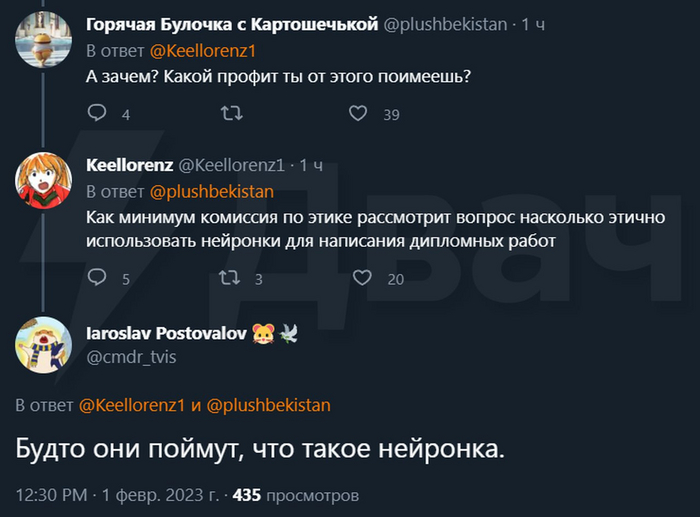The width and height of the screenshot is (700, 517).
Task: Like the tweet with 39 likes
Action: [x=358, y=114]
